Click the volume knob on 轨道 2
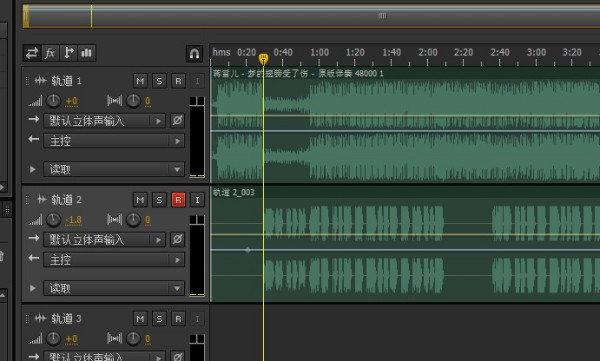 [x=53, y=220]
